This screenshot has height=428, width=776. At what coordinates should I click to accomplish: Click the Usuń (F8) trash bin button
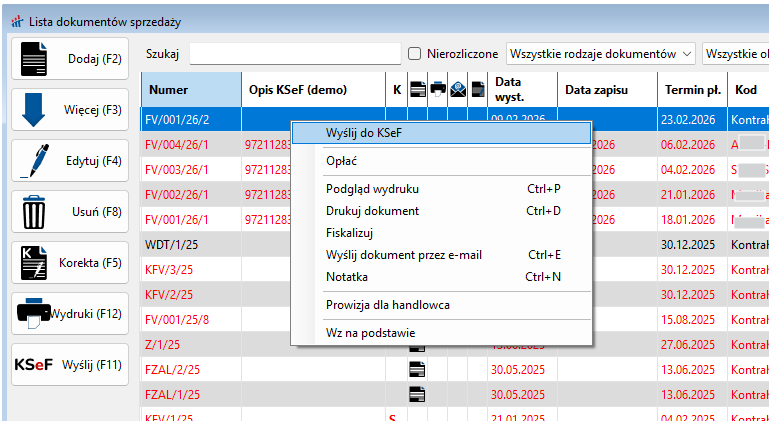tap(70, 211)
